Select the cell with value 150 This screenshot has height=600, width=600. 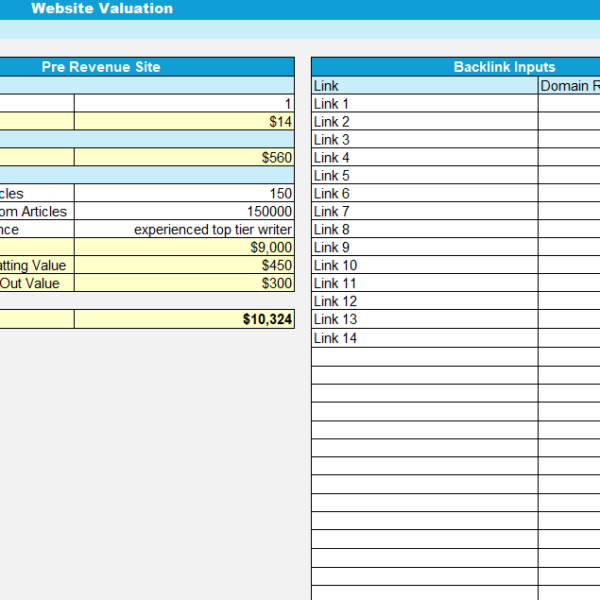(x=184, y=194)
